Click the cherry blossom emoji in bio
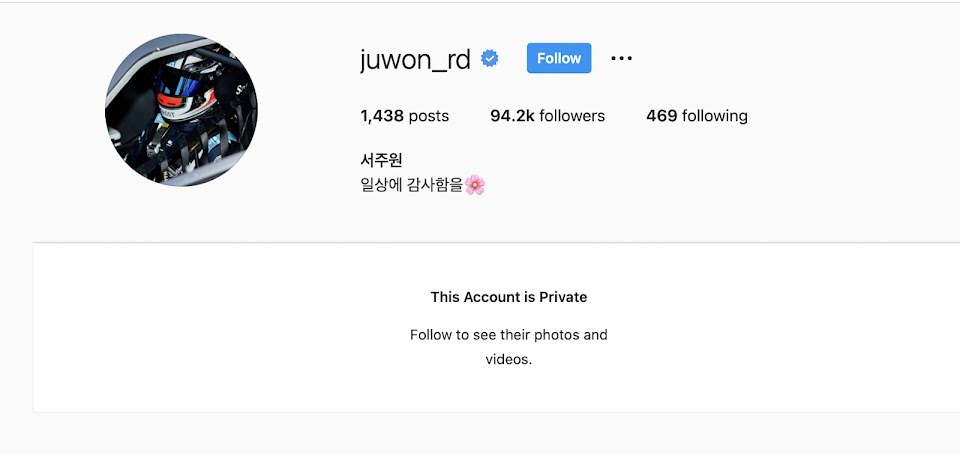Viewport: 960px width, 455px height. point(474,184)
